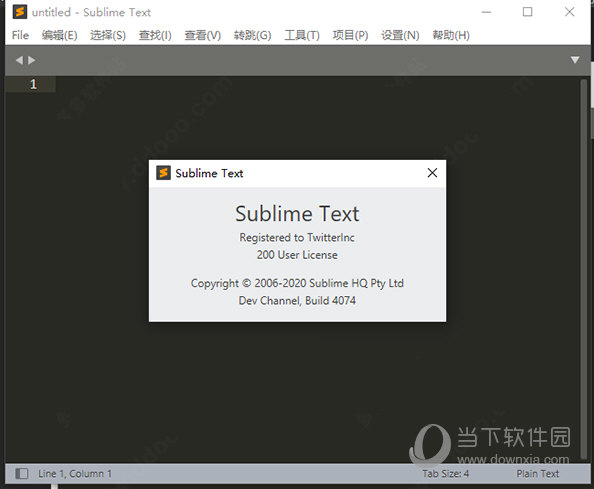Click the previous tab left arrow

pyautogui.click(x=19, y=60)
